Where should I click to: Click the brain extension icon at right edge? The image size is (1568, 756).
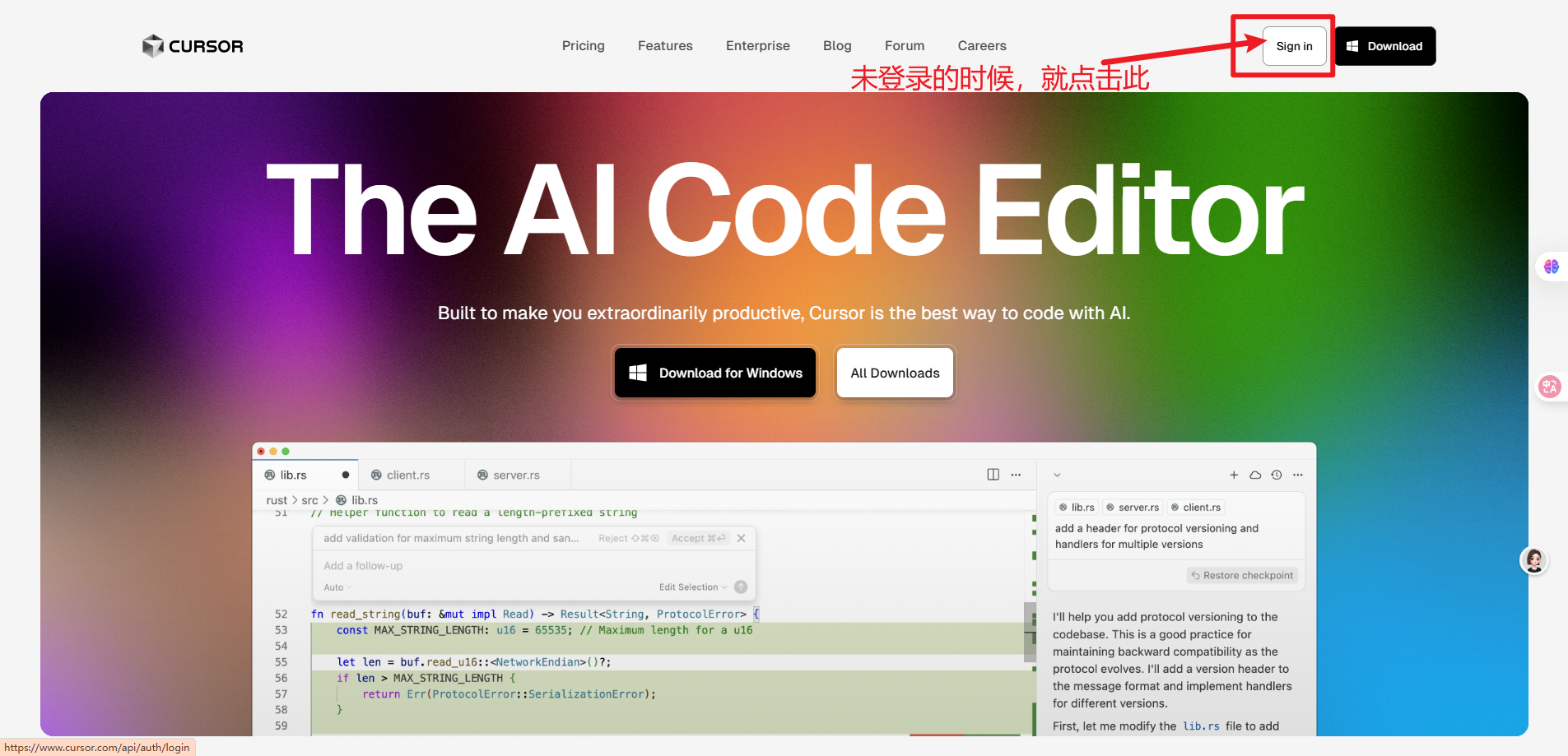1552,267
